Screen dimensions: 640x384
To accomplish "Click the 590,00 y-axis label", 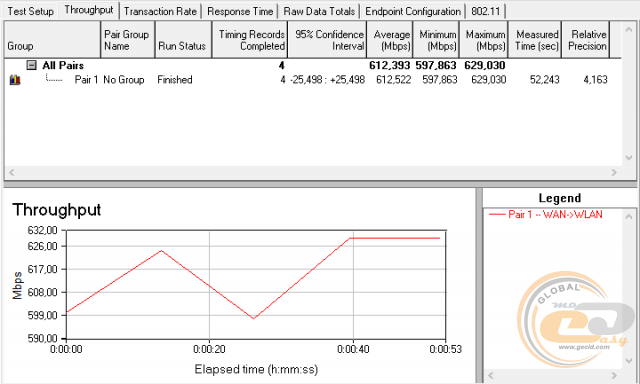I will (42, 338).
